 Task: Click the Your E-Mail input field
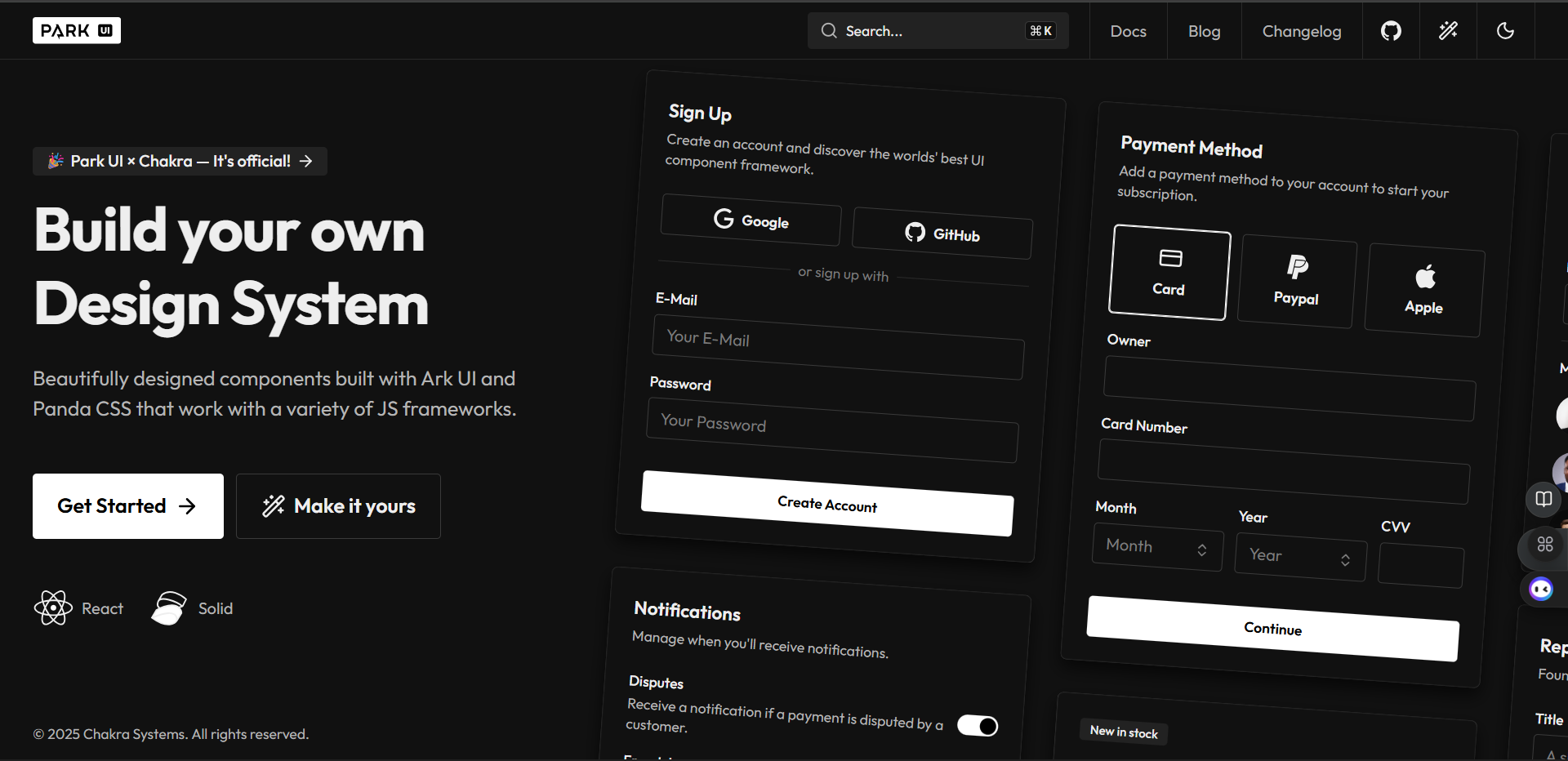(838, 346)
